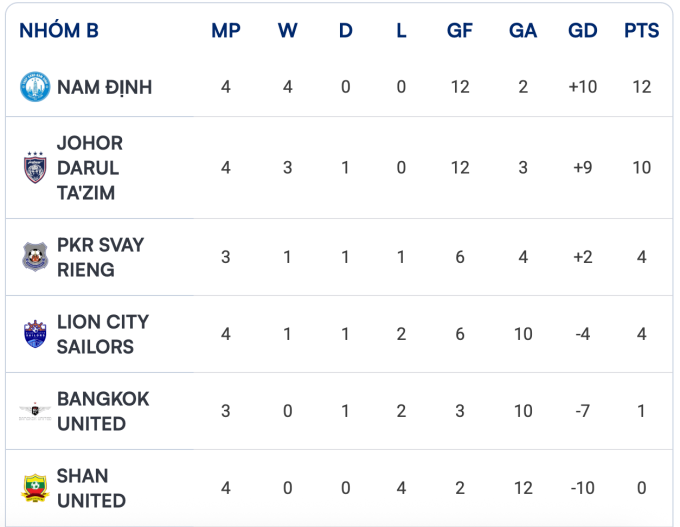Click the Nhóm B group header
The image size is (680, 527).
click(59, 31)
